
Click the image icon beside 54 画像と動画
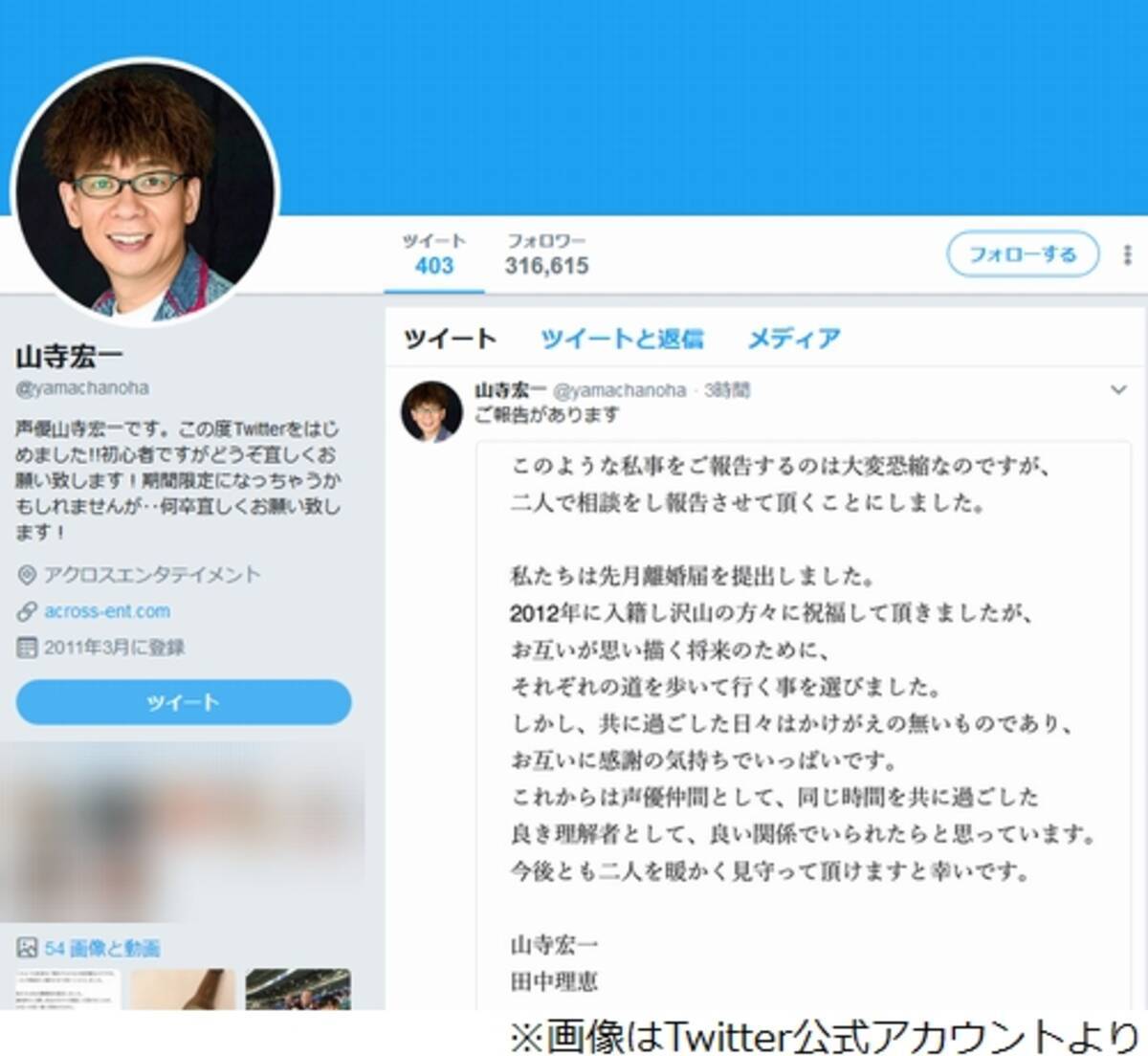[x=27, y=948]
